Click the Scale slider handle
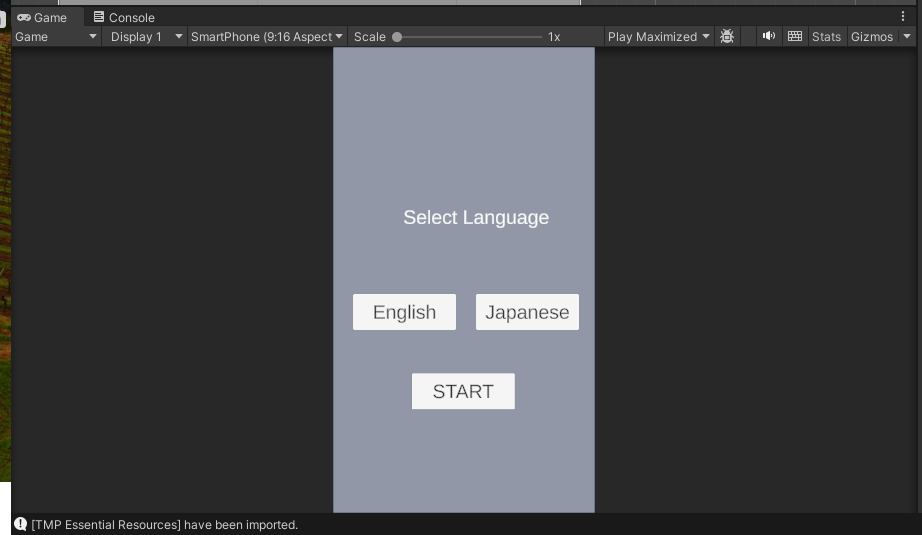This screenshot has width=922, height=535. (x=397, y=37)
